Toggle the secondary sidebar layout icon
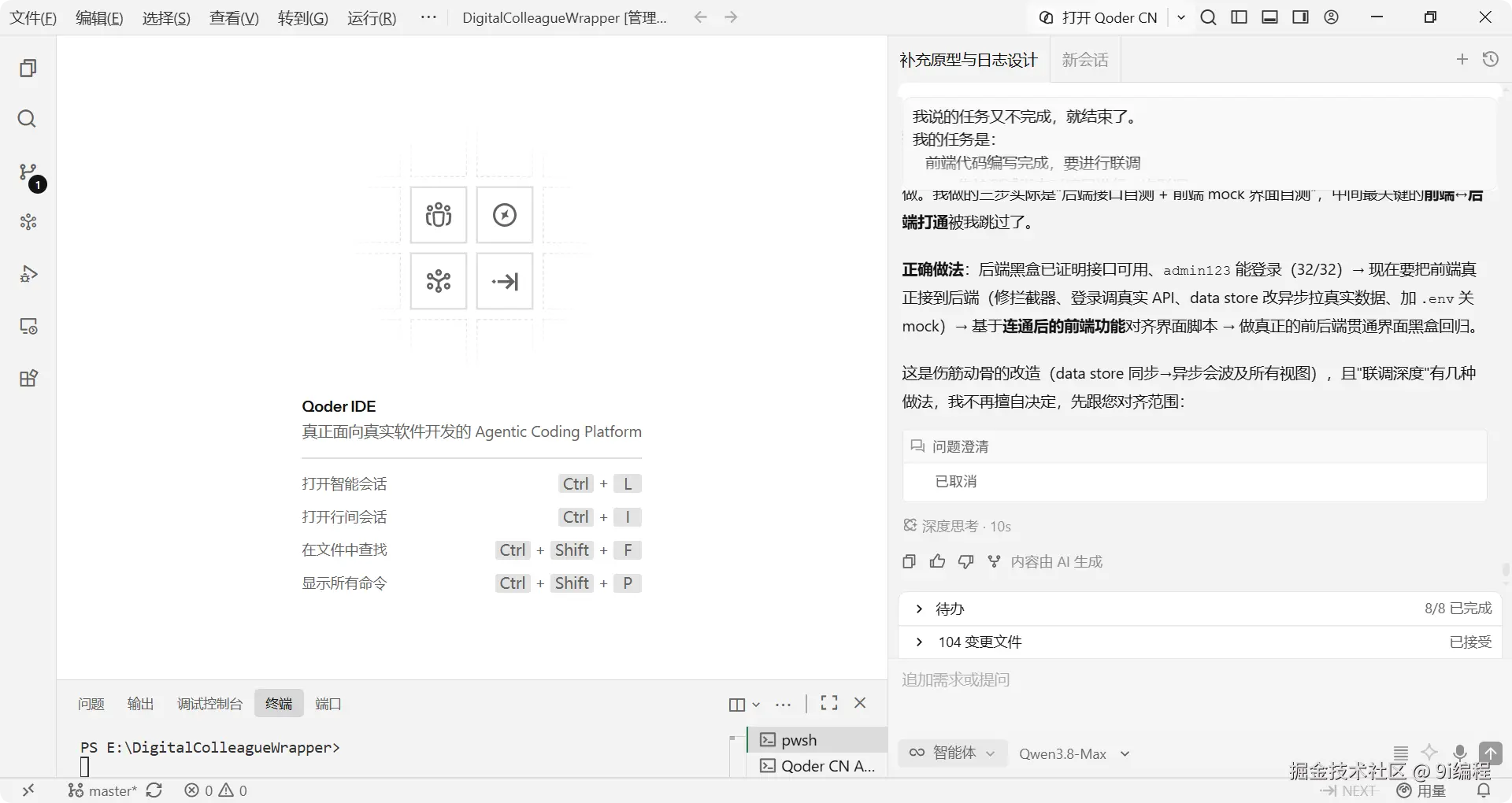The height and width of the screenshot is (803, 1512). [x=1300, y=17]
